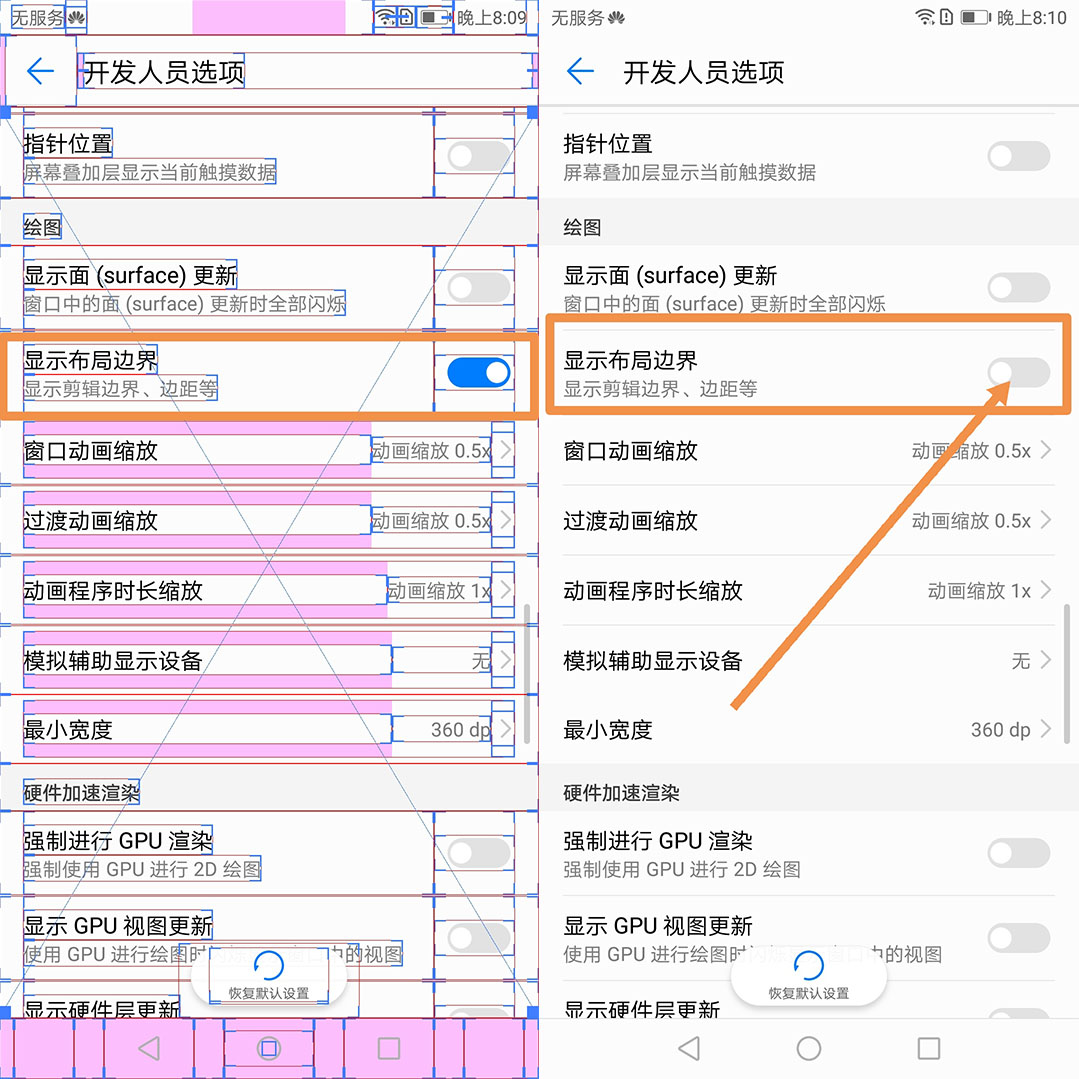
Task: Select 模拟辅助显示设备 on the right screen
Action: tap(653, 660)
